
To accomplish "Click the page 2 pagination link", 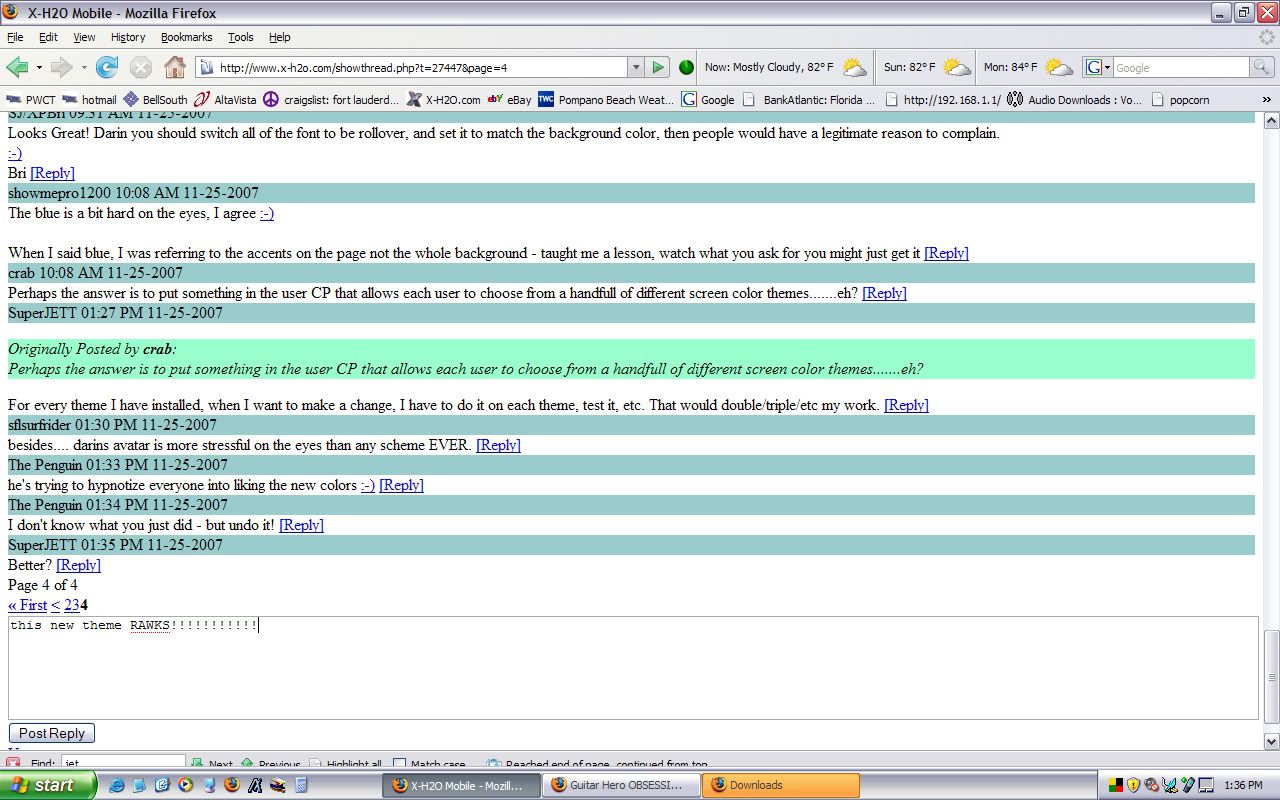I will pyautogui.click(x=68, y=605).
